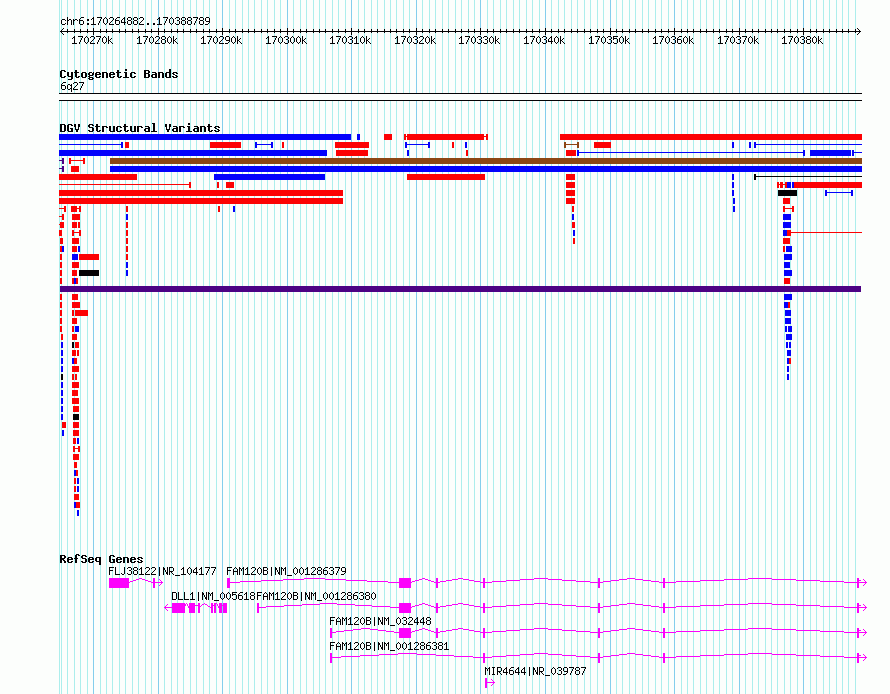Click the 170360k ruler label
Viewport: 890px width, 694px height.
673,40
